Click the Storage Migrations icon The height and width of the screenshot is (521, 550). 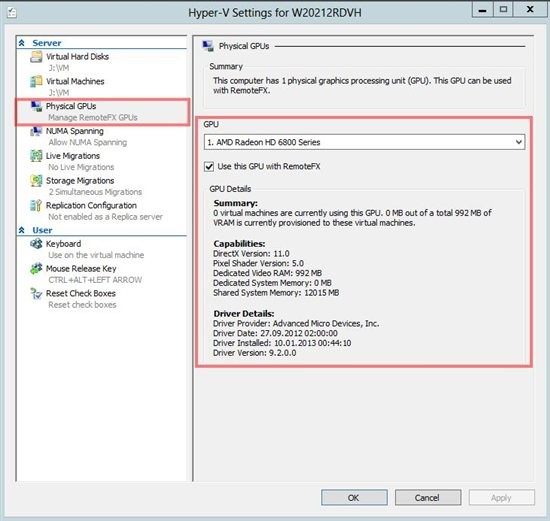(x=36, y=181)
